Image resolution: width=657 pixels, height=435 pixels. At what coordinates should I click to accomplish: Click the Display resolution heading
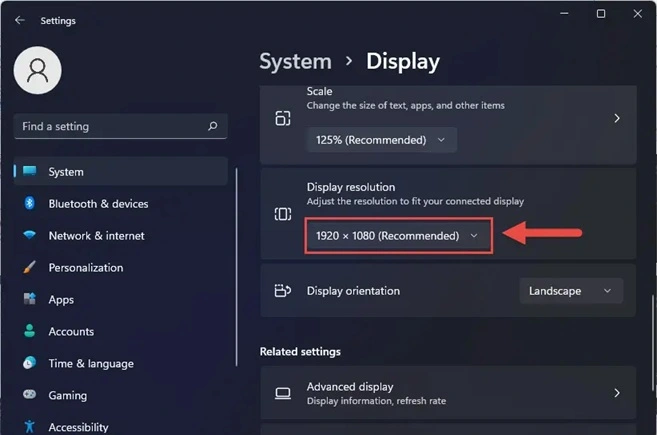click(351, 187)
